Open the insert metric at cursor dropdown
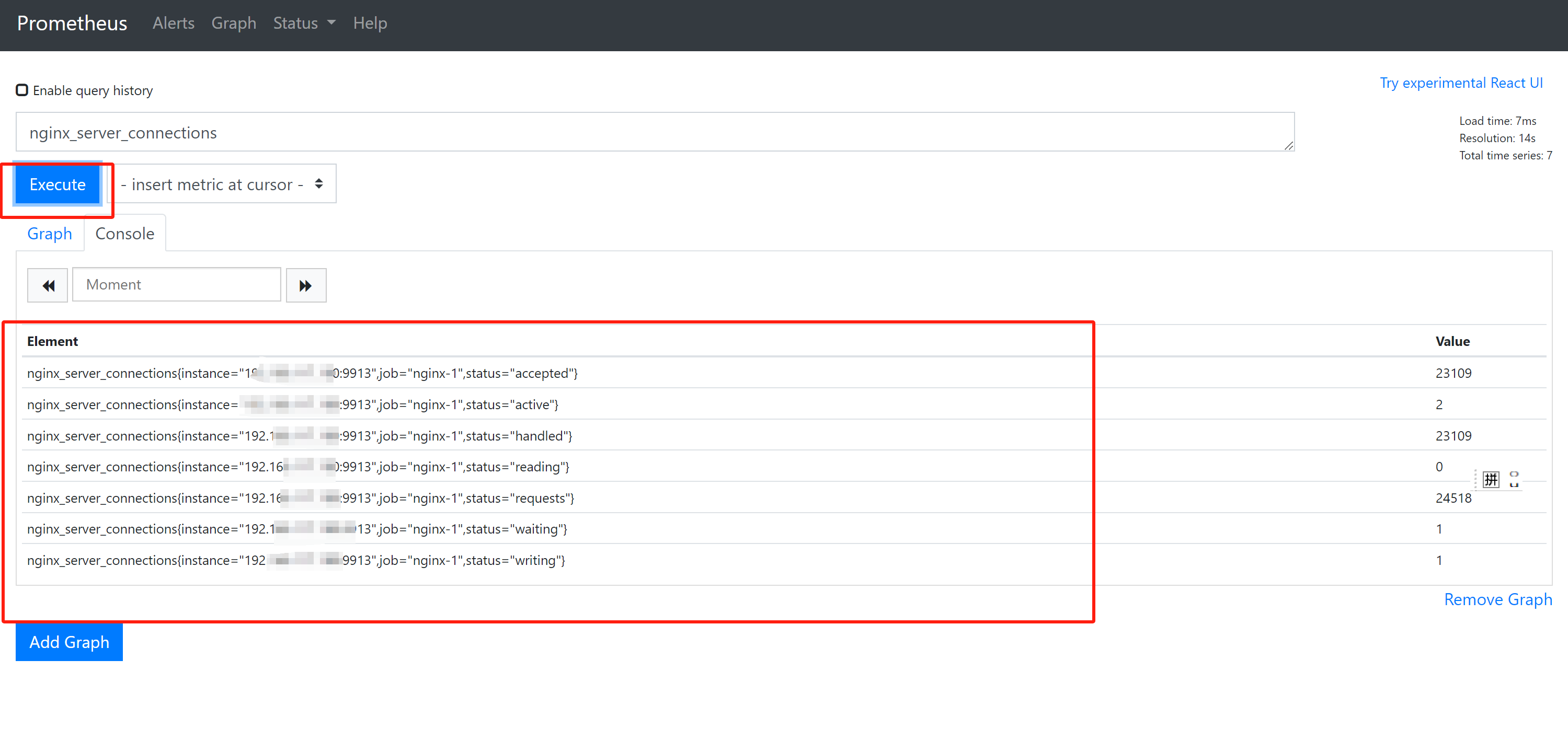Viewport: 1568px width, 729px height. pyautogui.click(x=222, y=184)
